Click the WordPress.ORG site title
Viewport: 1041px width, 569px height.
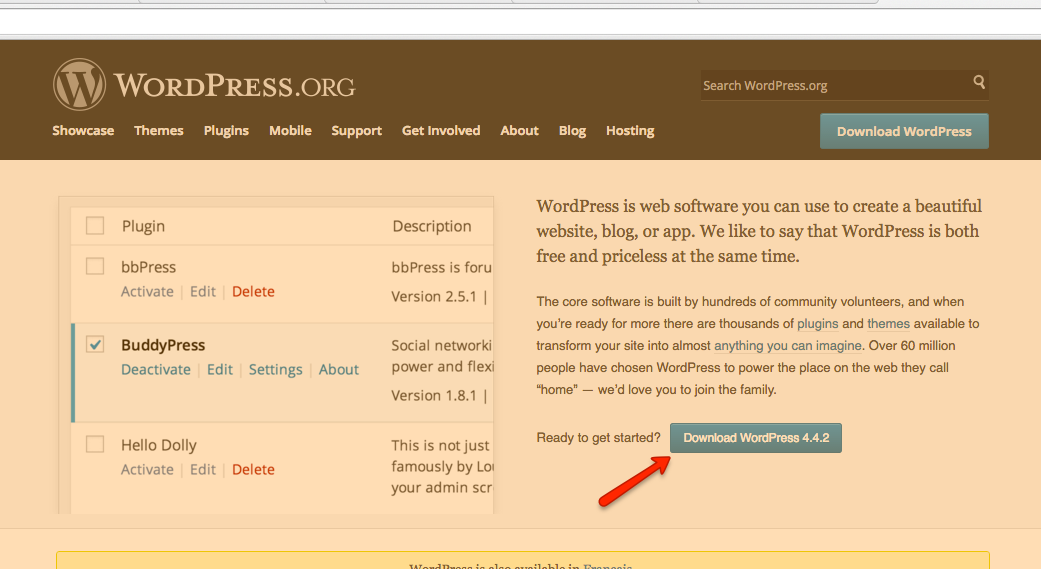pos(235,86)
